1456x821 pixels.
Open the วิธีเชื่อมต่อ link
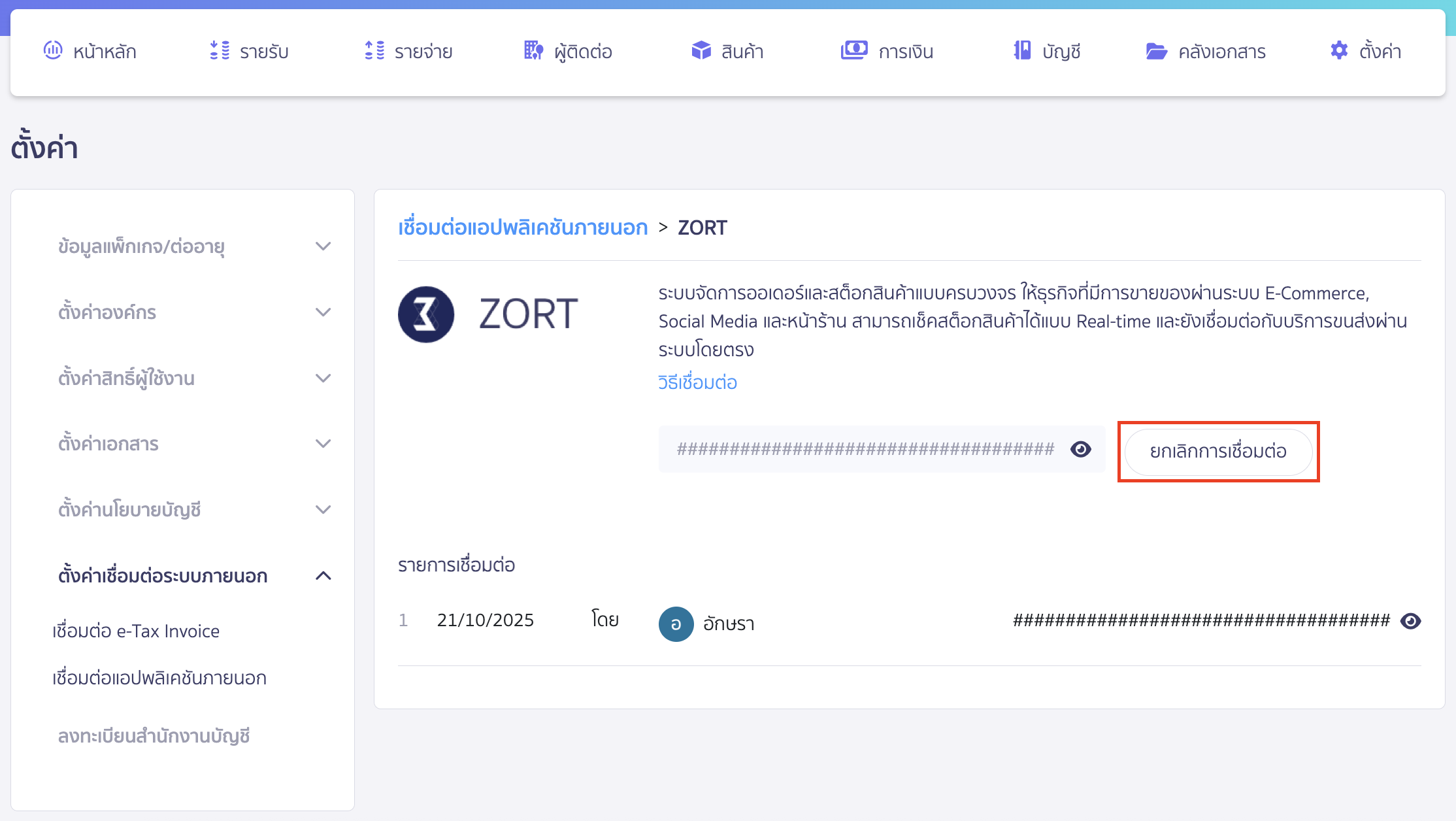pos(697,382)
